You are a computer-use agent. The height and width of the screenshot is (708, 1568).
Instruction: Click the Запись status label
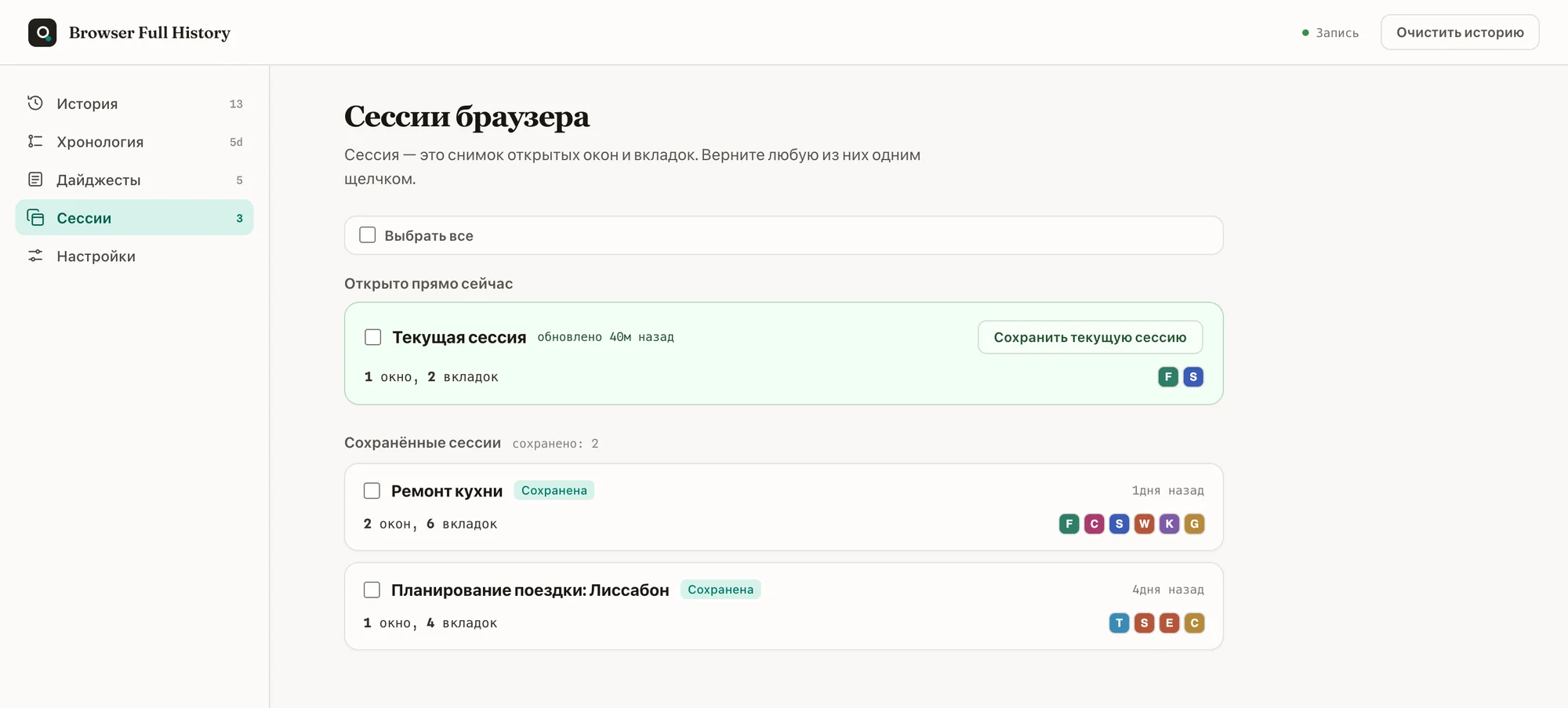[1337, 33]
